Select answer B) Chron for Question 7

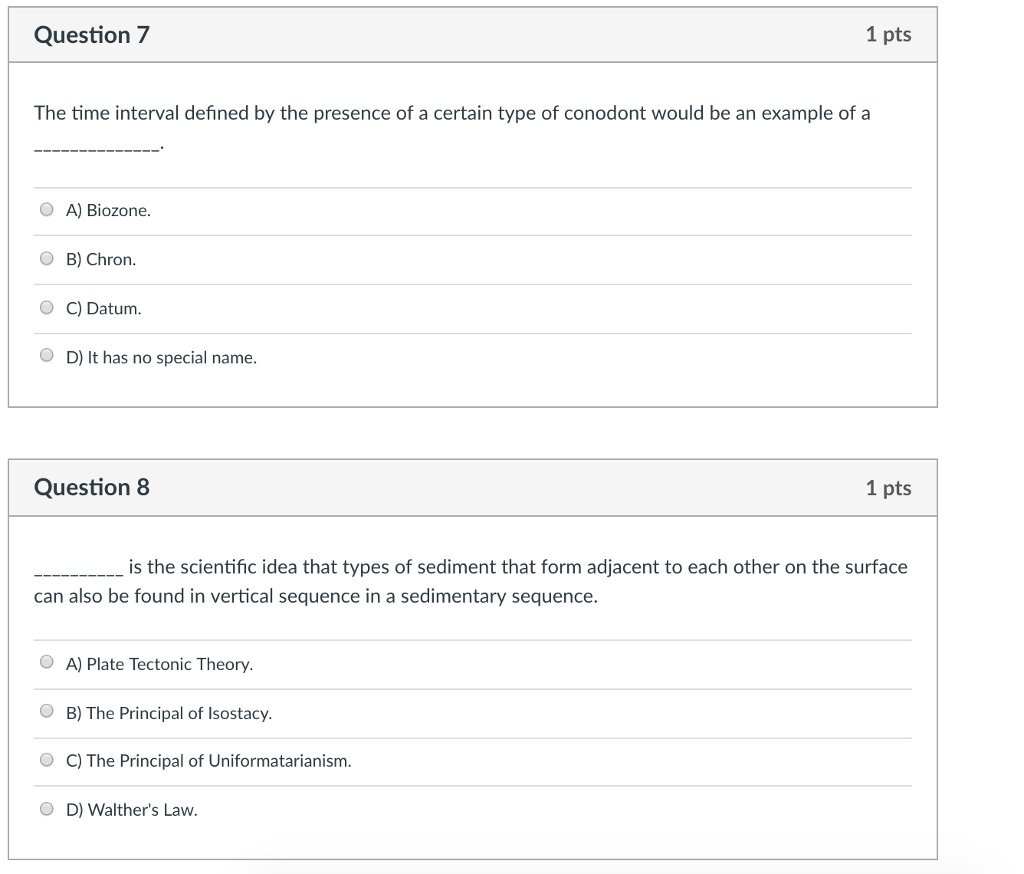tap(46, 258)
